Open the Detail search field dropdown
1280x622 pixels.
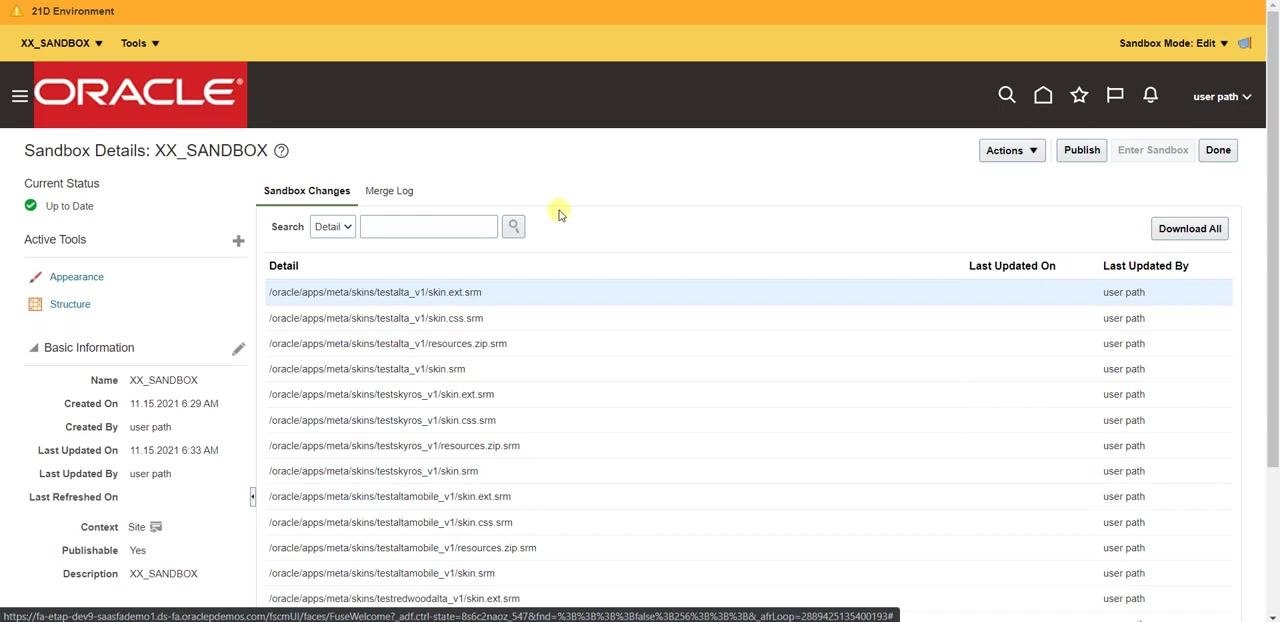pyautogui.click(x=333, y=227)
